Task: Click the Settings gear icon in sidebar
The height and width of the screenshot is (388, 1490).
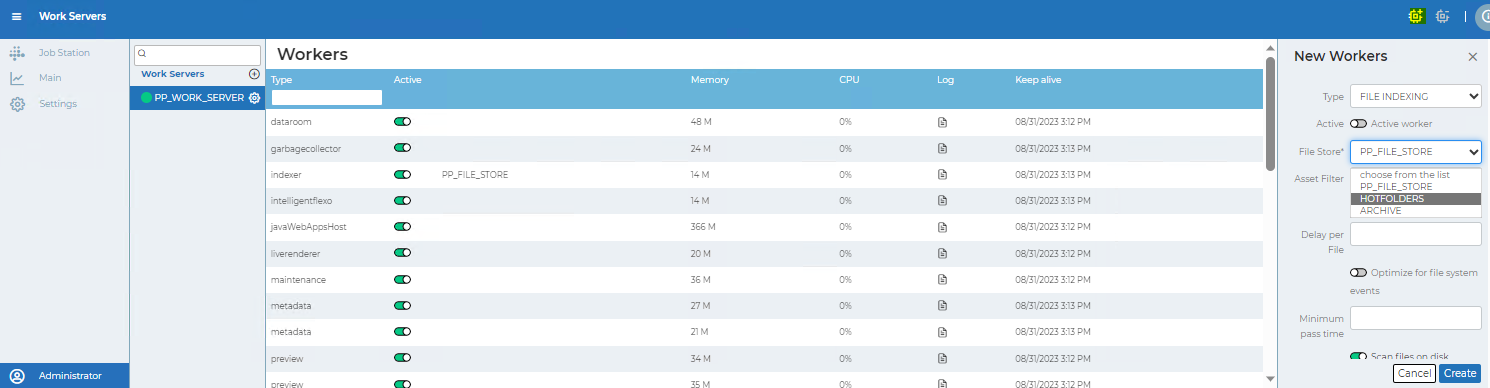Action: [17, 104]
